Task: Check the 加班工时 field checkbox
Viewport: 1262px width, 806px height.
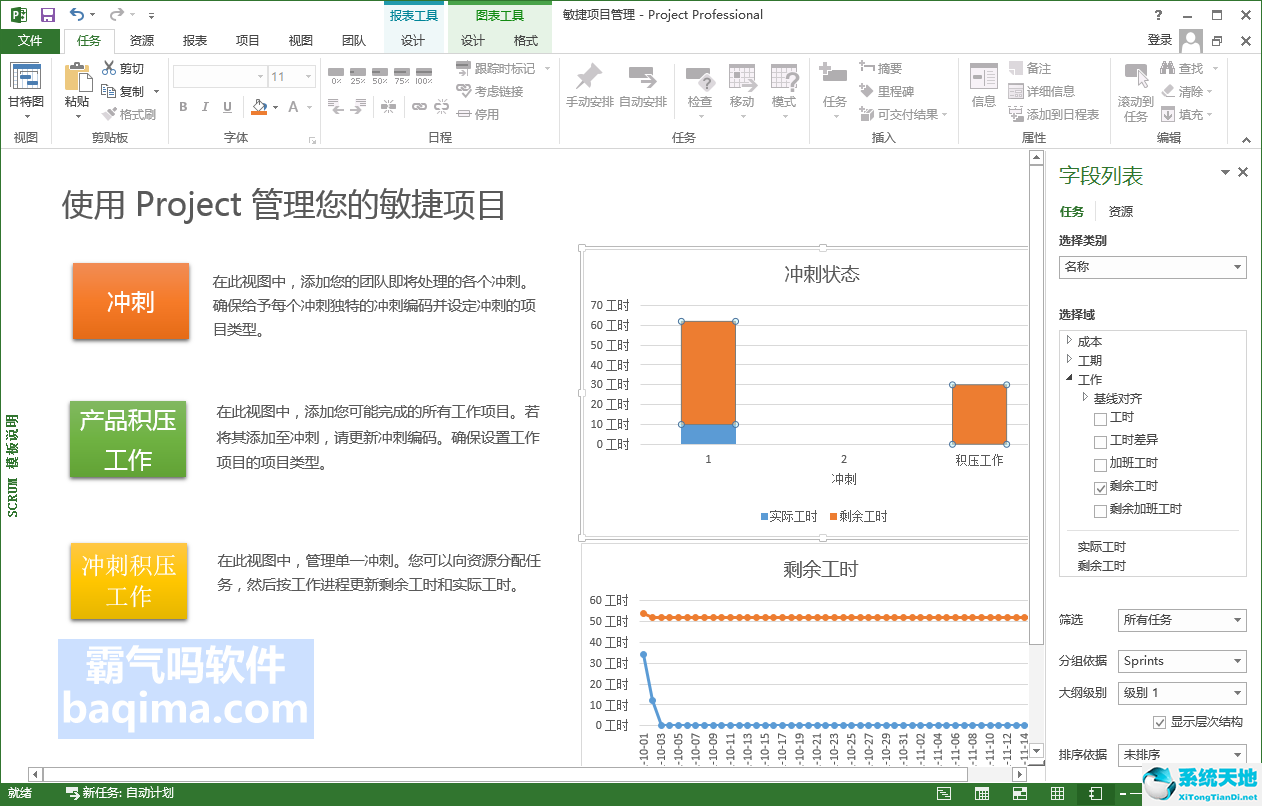Action: click(x=1101, y=464)
